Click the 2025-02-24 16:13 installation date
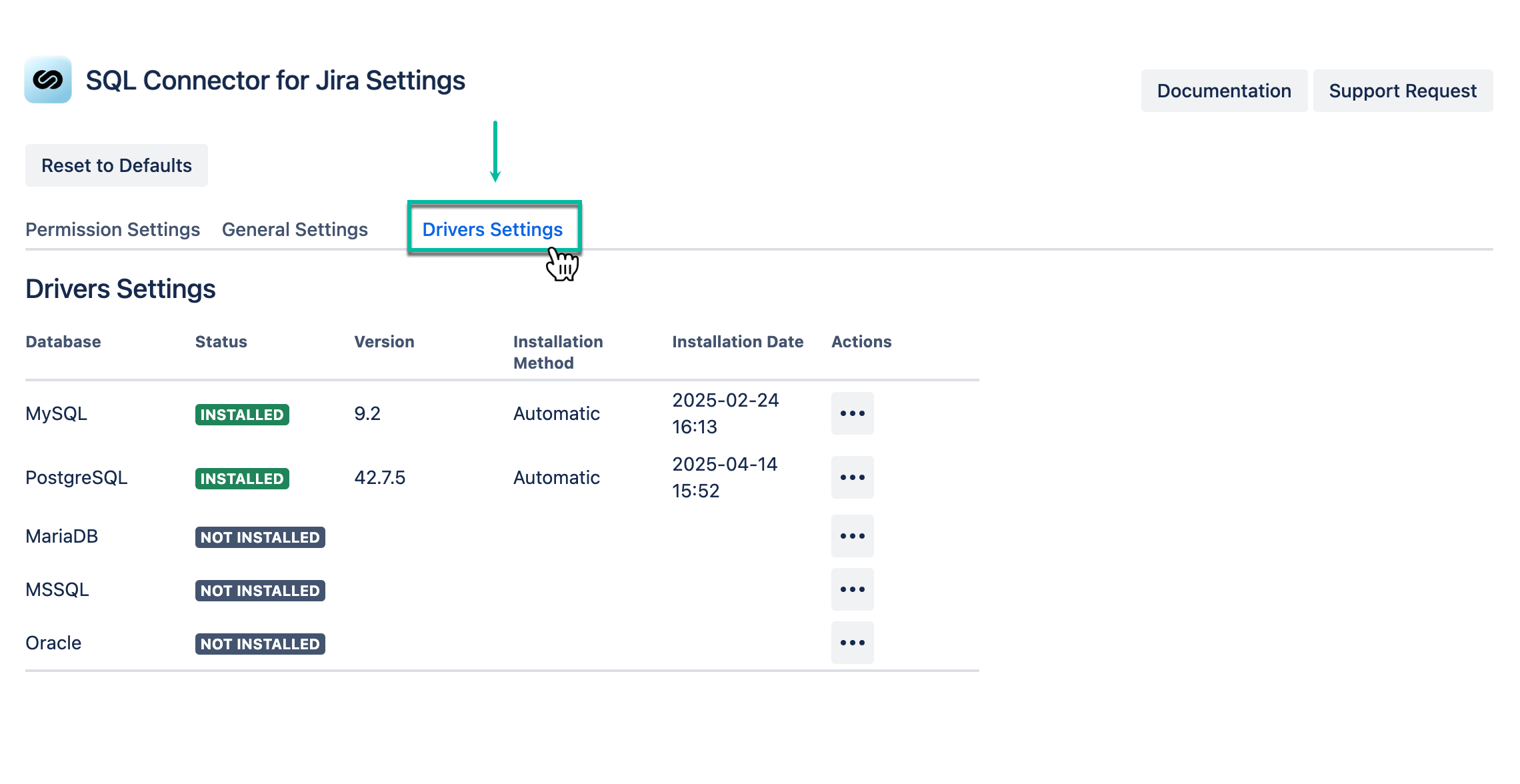Image resolution: width=1520 pixels, height=784 pixels. tap(725, 413)
